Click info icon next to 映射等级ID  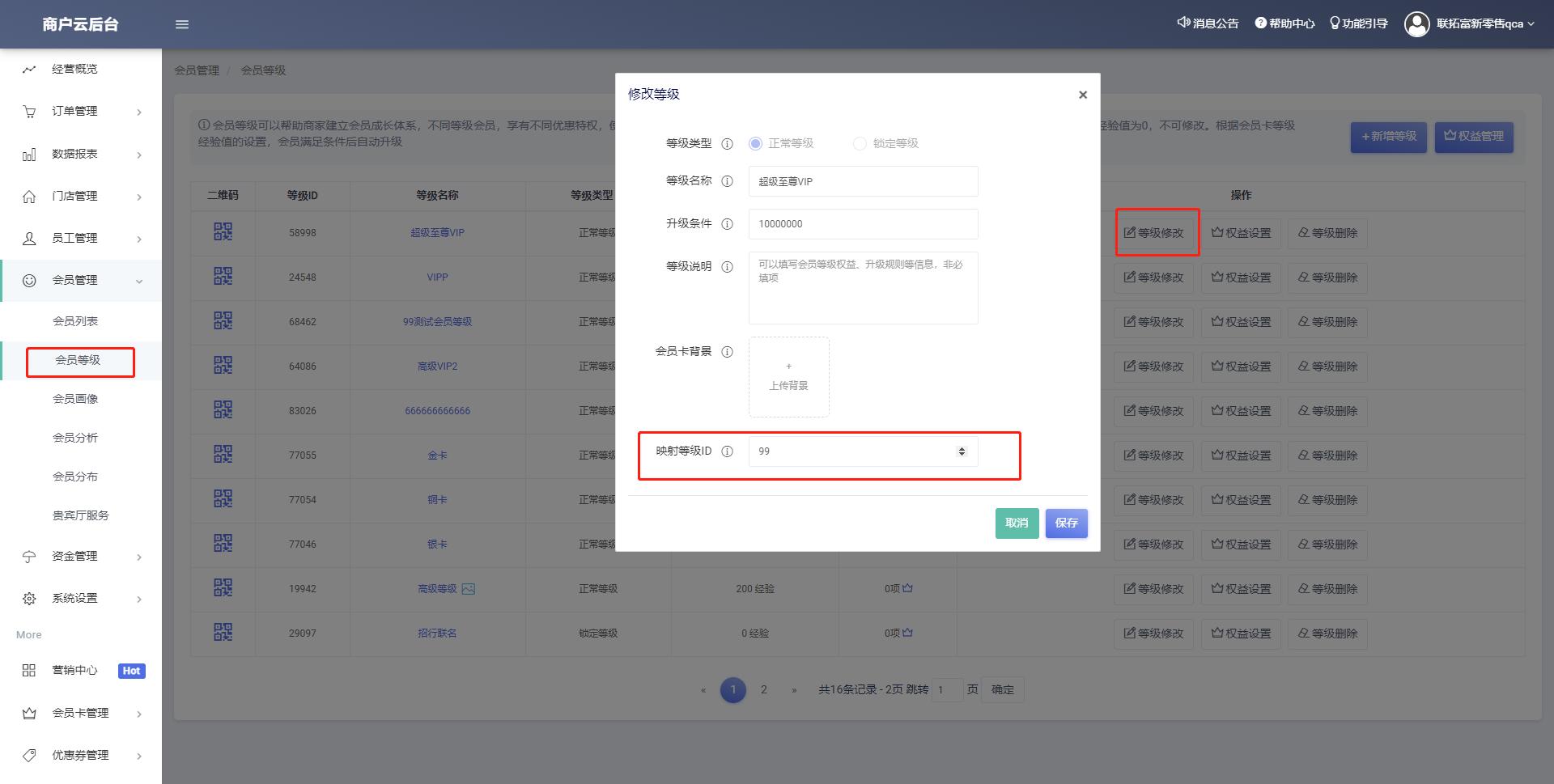(x=727, y=451)
